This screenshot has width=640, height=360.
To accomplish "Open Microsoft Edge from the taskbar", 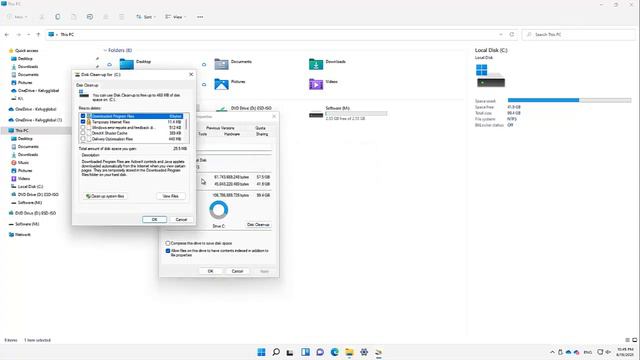I will point(335,352).
